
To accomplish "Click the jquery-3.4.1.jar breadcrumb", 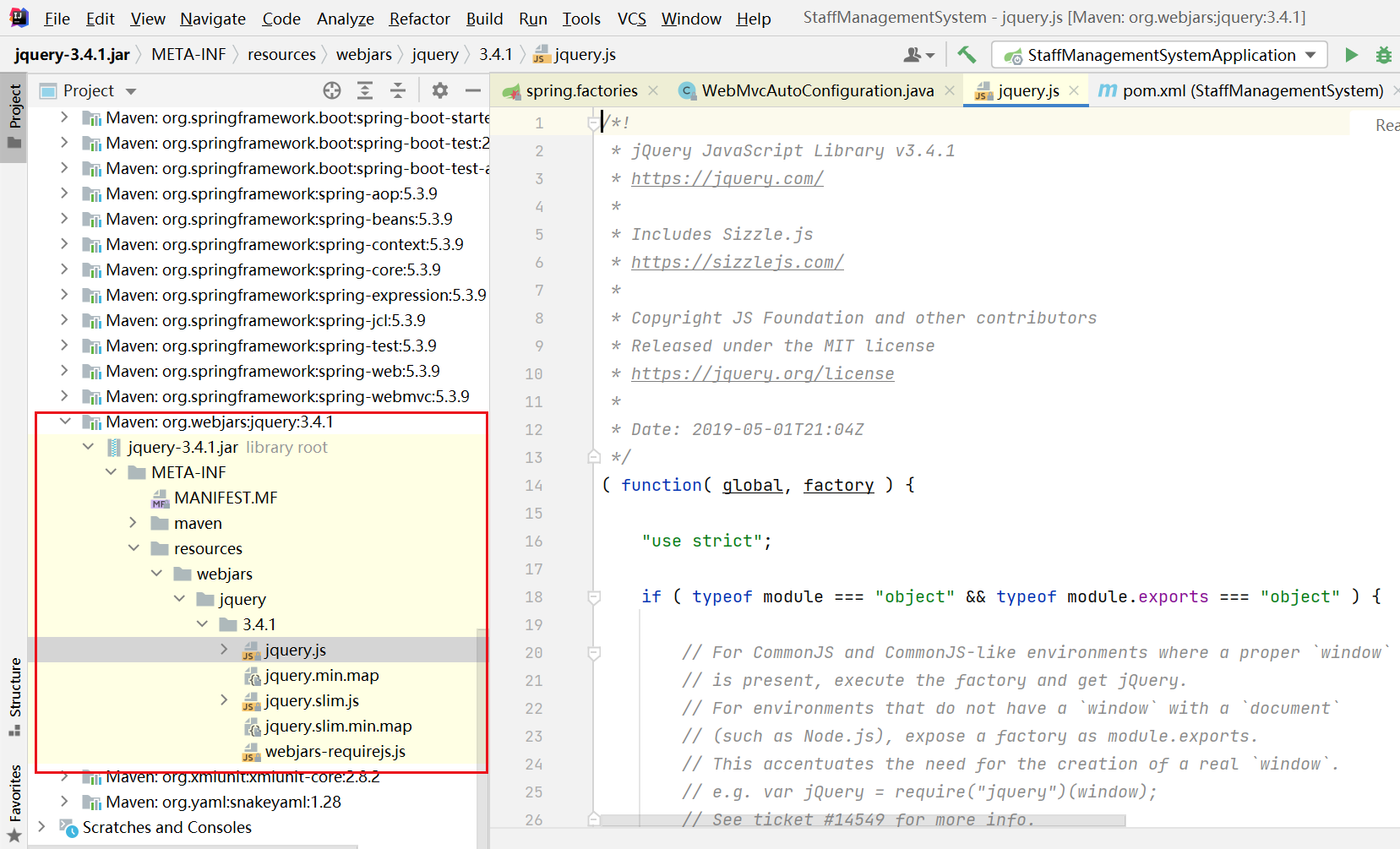I will (72, 55).
